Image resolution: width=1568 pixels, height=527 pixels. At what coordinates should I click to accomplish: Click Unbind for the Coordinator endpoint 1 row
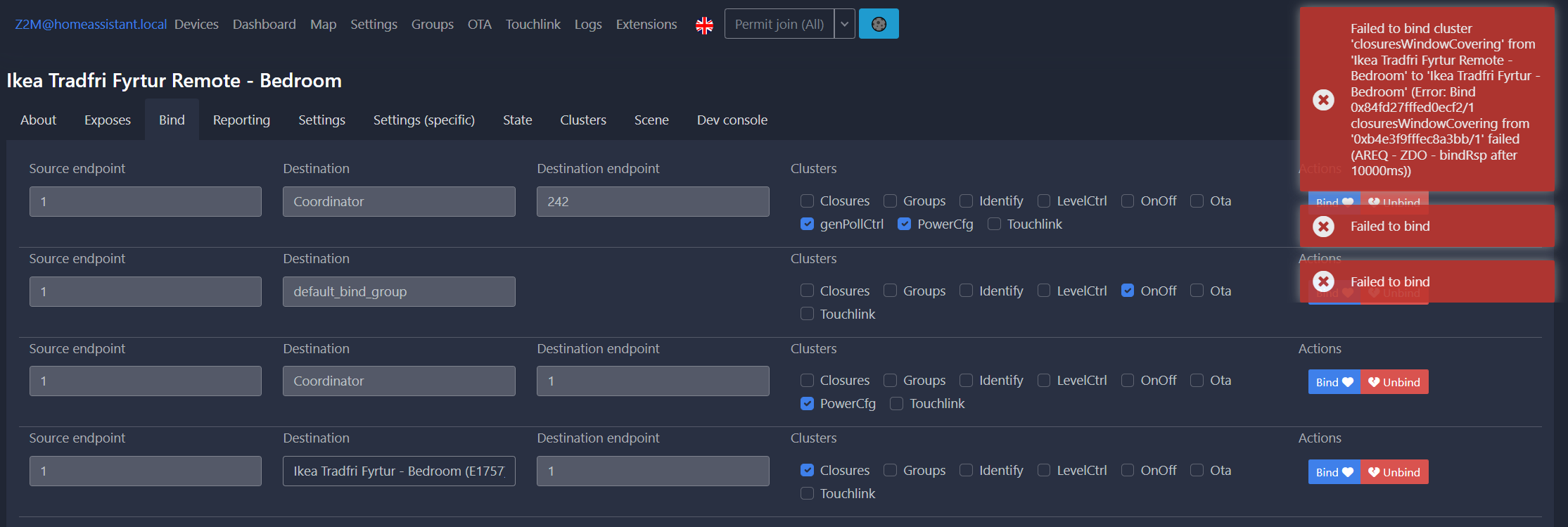click(x=1394, y=382)
